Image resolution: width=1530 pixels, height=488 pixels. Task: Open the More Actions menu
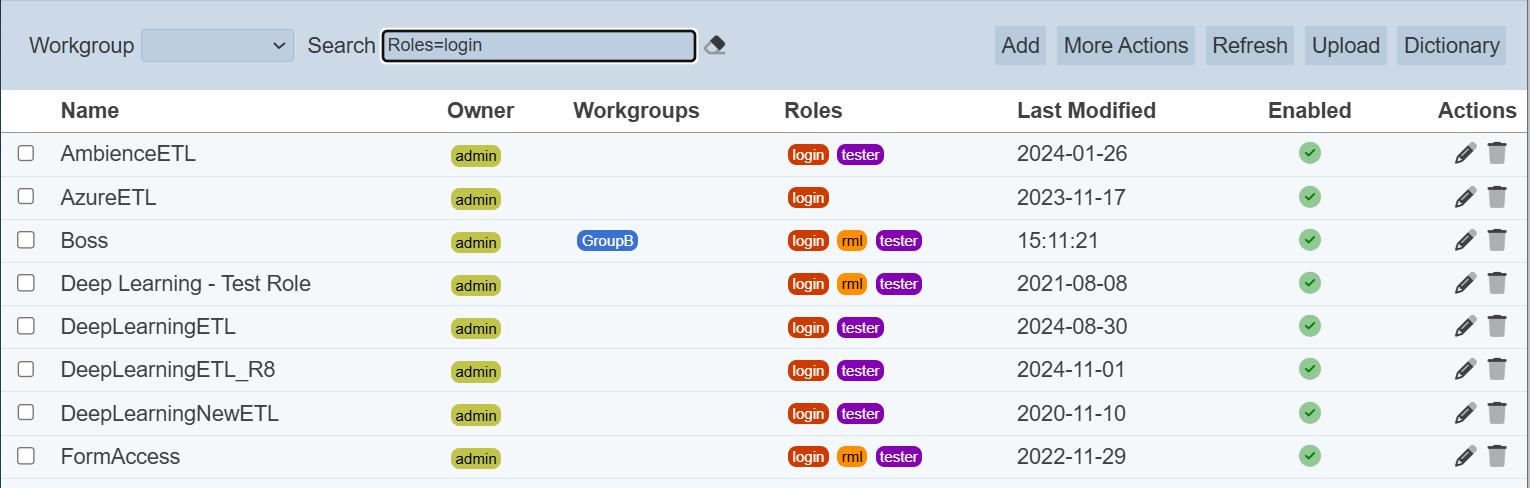coord(1125,46)
